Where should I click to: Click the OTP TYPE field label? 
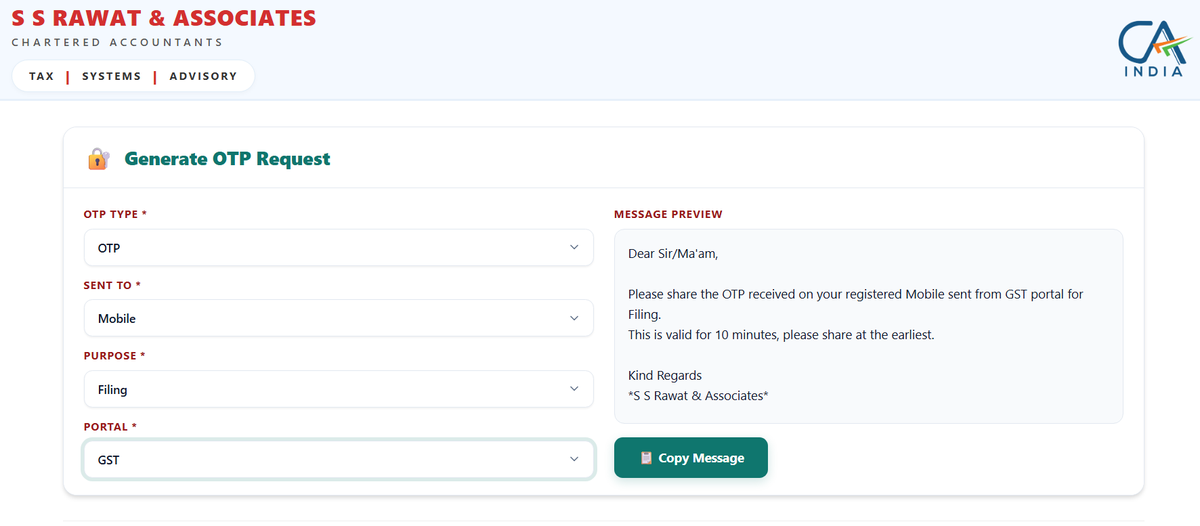(x=115, y=214)
